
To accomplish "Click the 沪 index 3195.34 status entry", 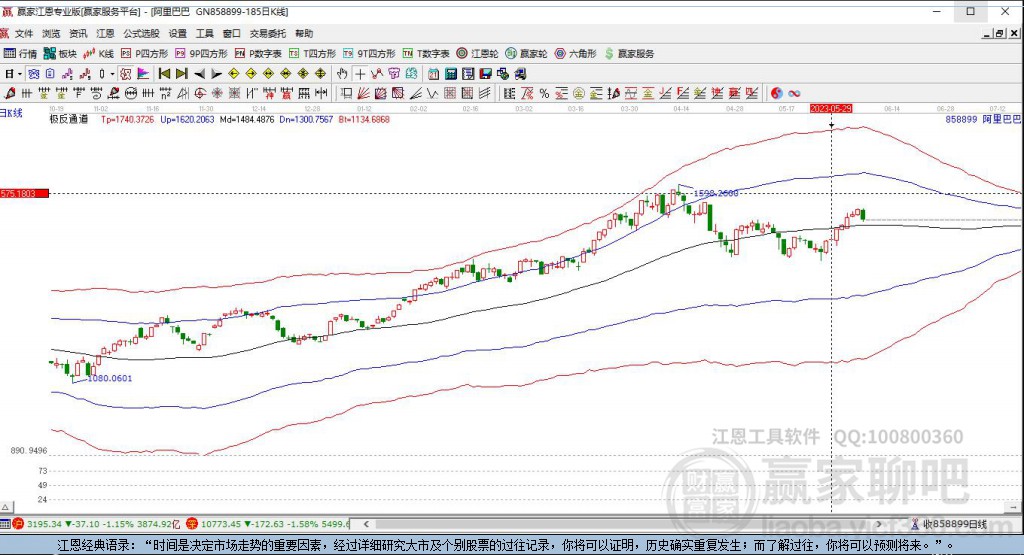I will (95, 524).
